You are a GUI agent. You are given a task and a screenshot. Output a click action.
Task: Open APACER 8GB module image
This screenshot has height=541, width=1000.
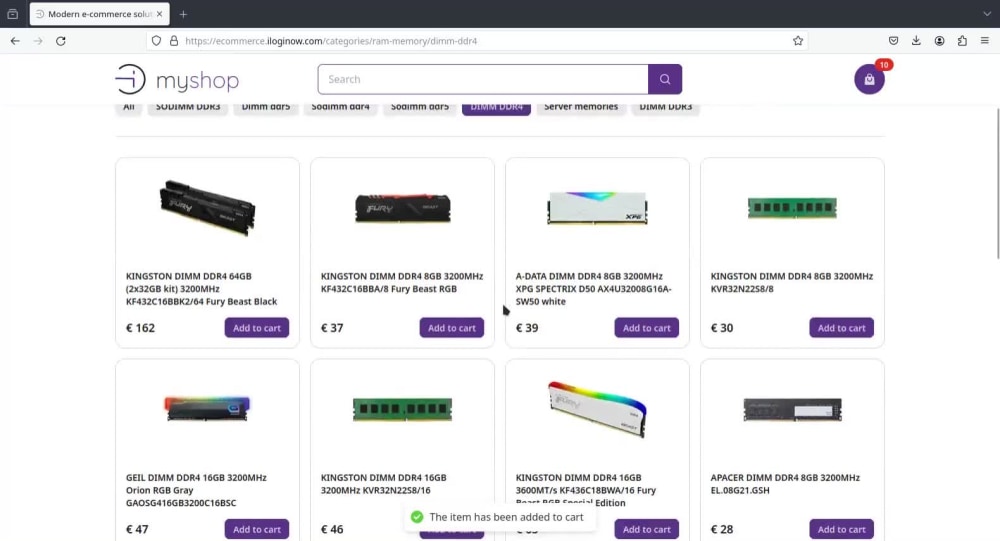click(x=792, y=409)
